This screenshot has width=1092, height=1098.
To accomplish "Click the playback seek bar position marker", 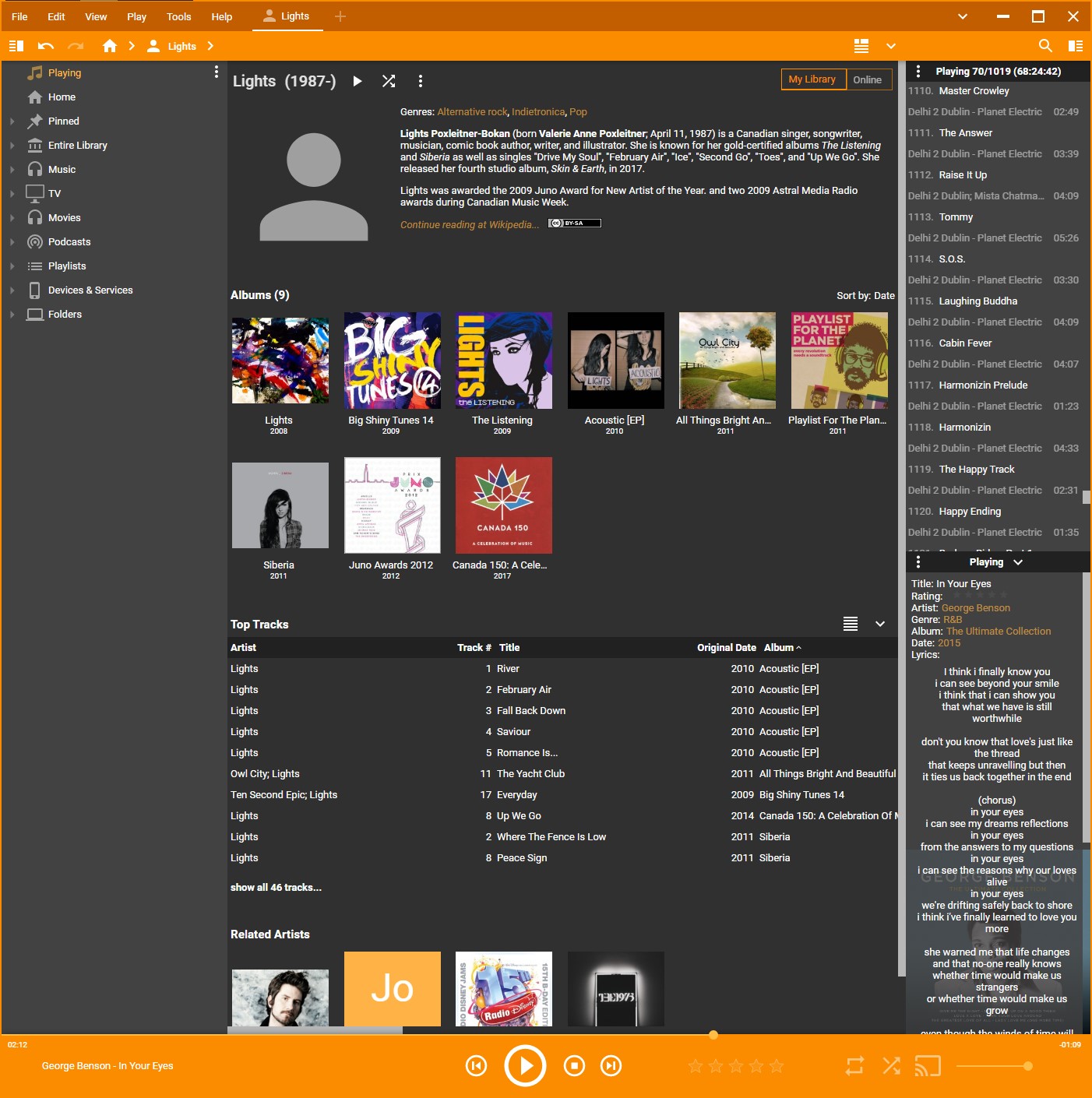I will click(x=713, y=1035).
